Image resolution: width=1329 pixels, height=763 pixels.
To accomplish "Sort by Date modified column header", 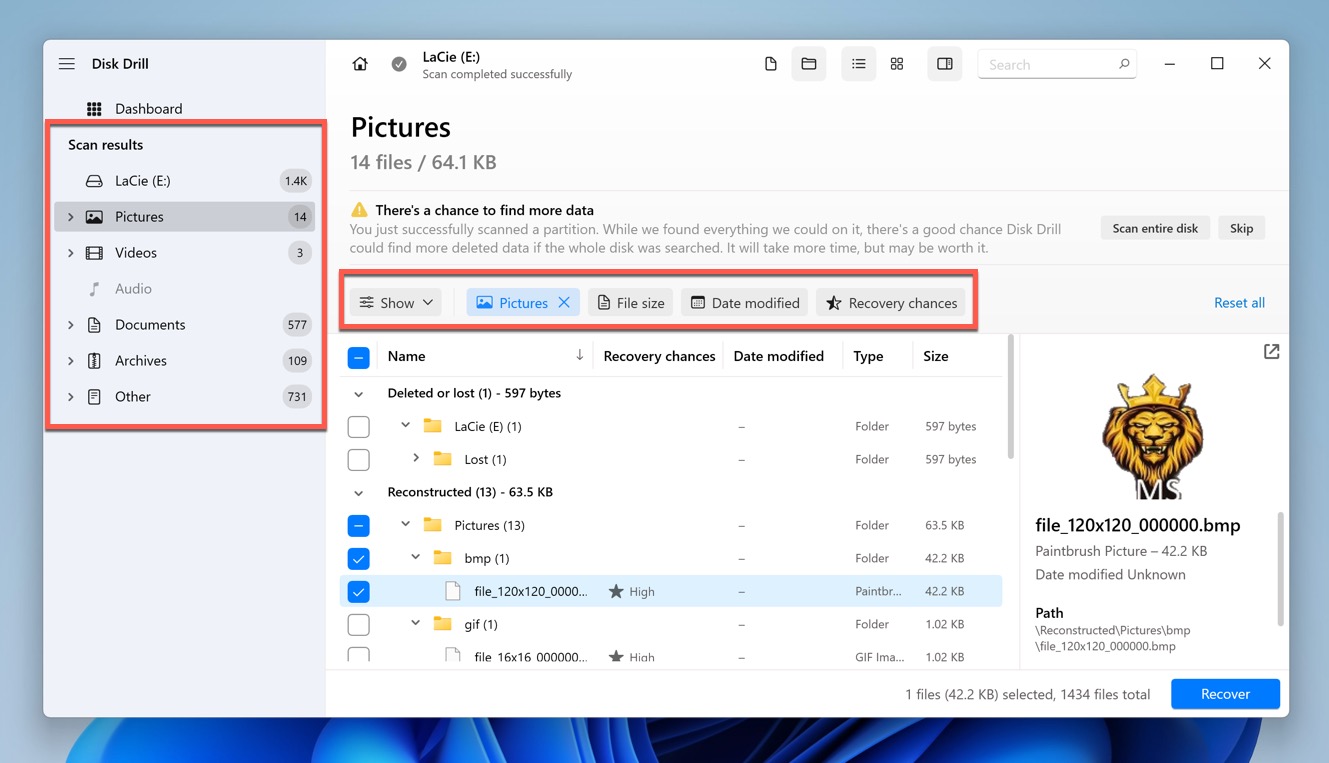I will tap(778, 356).
